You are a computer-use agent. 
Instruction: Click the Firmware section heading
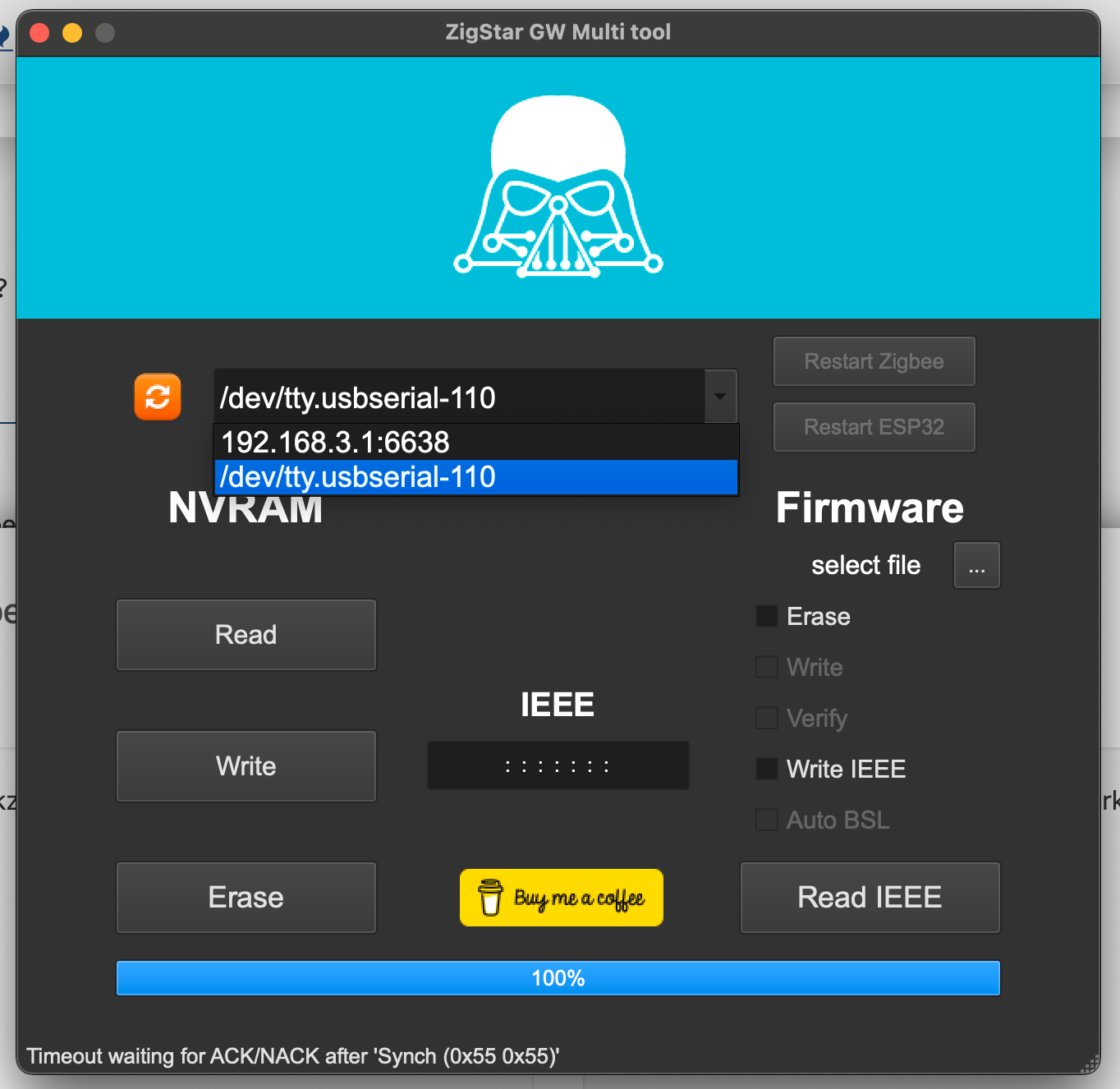click(x=870, y=508)
